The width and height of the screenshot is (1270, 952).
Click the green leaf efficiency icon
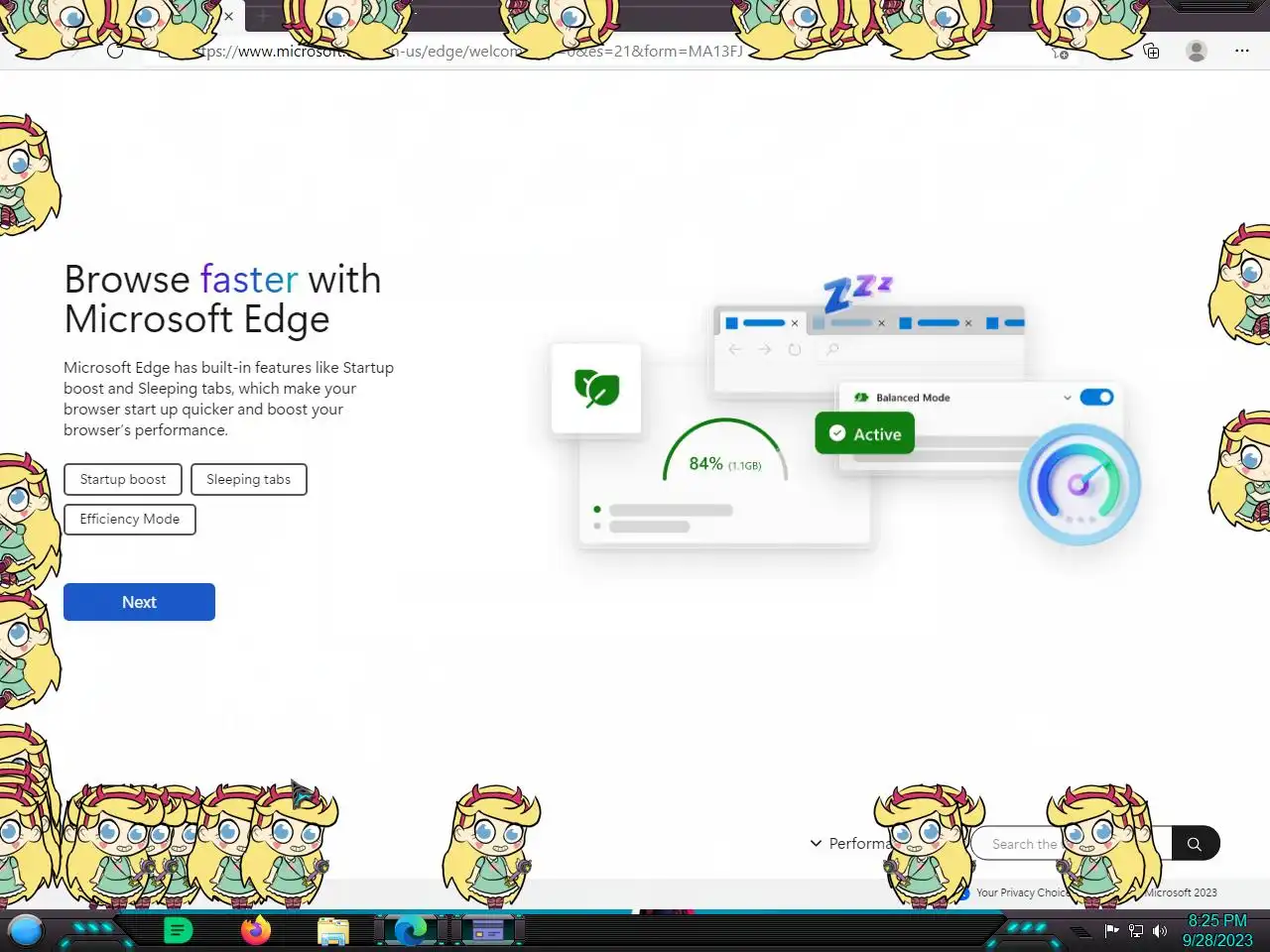[x=596, y=388]
